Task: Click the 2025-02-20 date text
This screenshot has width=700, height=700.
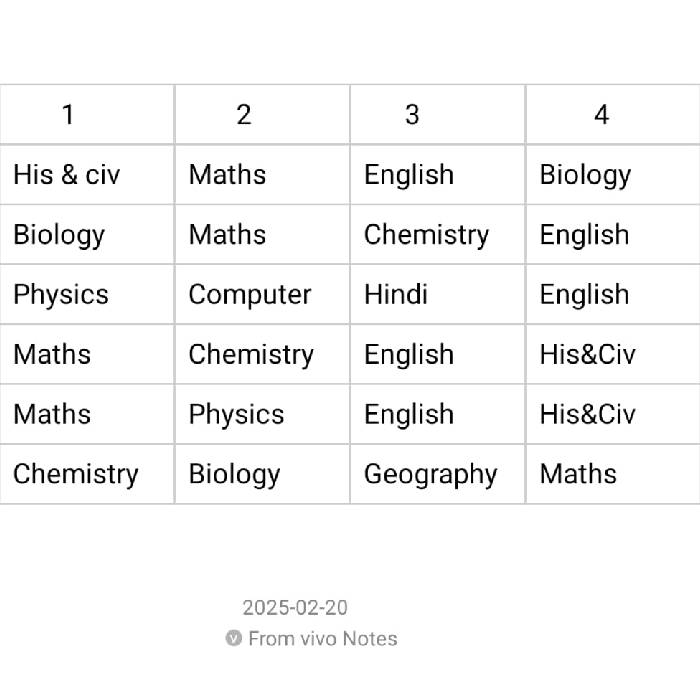Action: (x=295, y=608)
